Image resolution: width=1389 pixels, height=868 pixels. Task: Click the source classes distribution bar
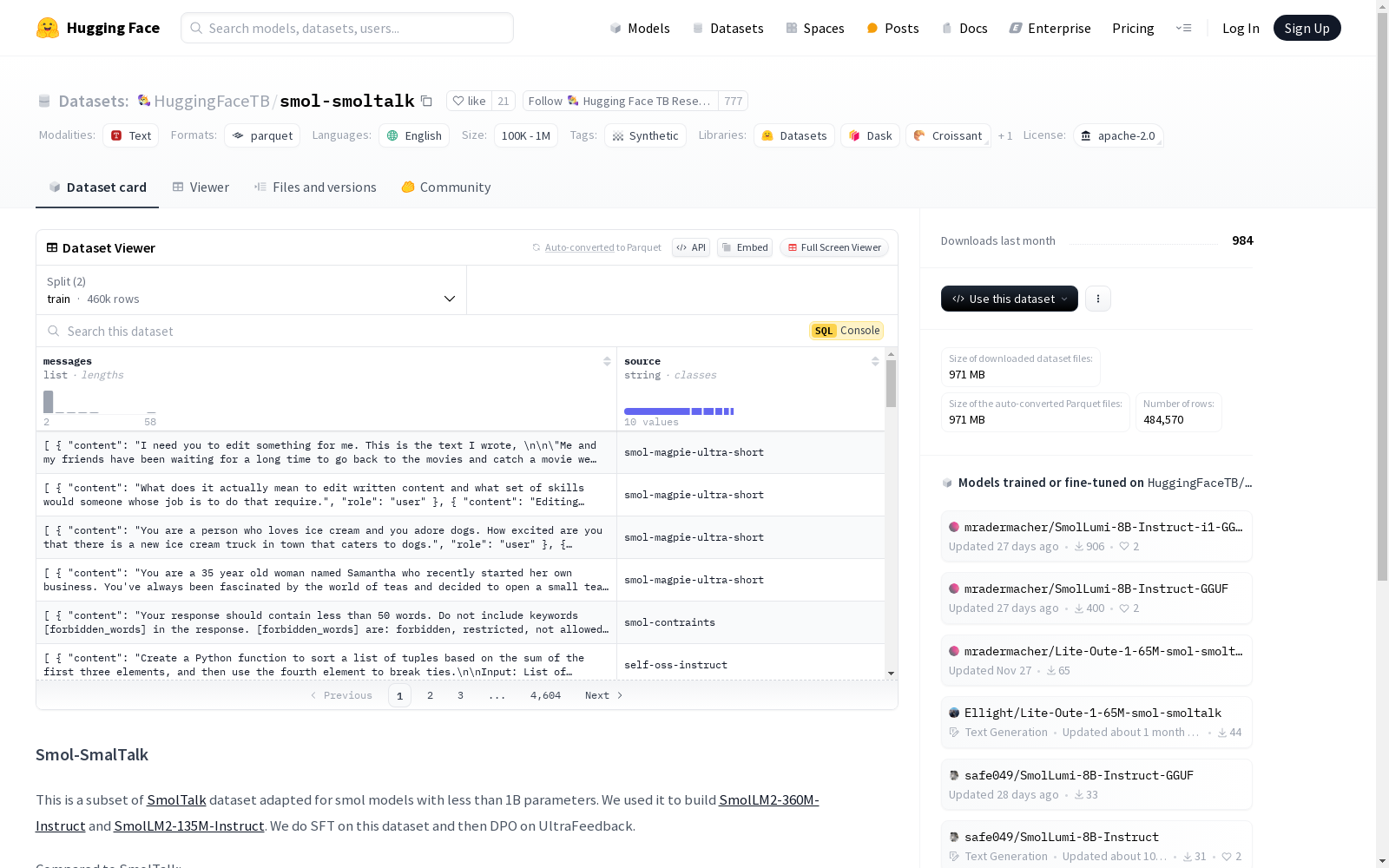click(679, 411)
